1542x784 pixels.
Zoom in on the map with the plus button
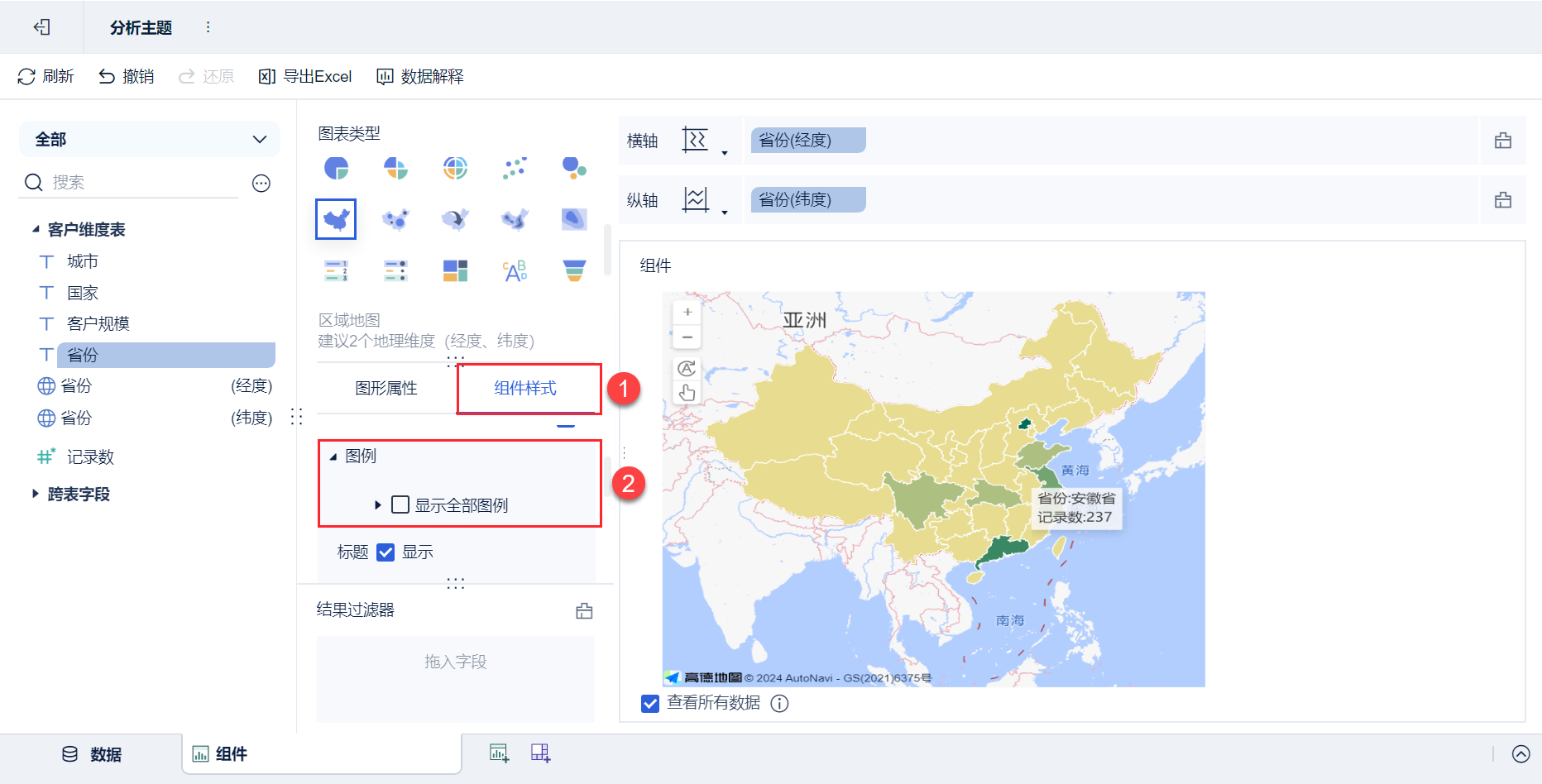point(687,312)
